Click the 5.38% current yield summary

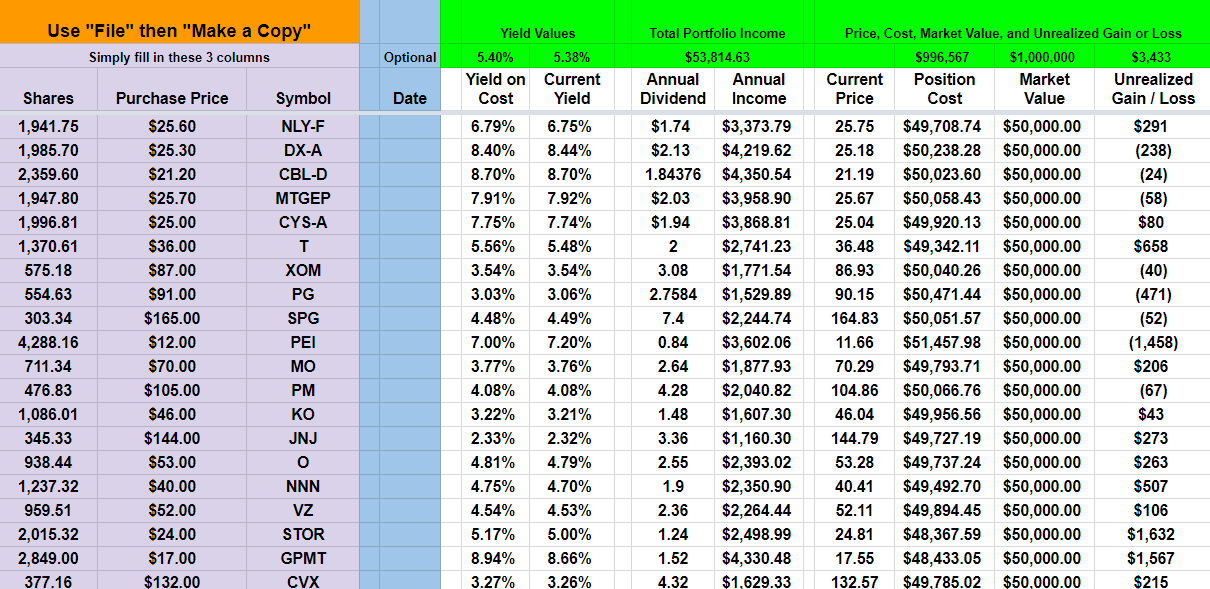(572, 57)
